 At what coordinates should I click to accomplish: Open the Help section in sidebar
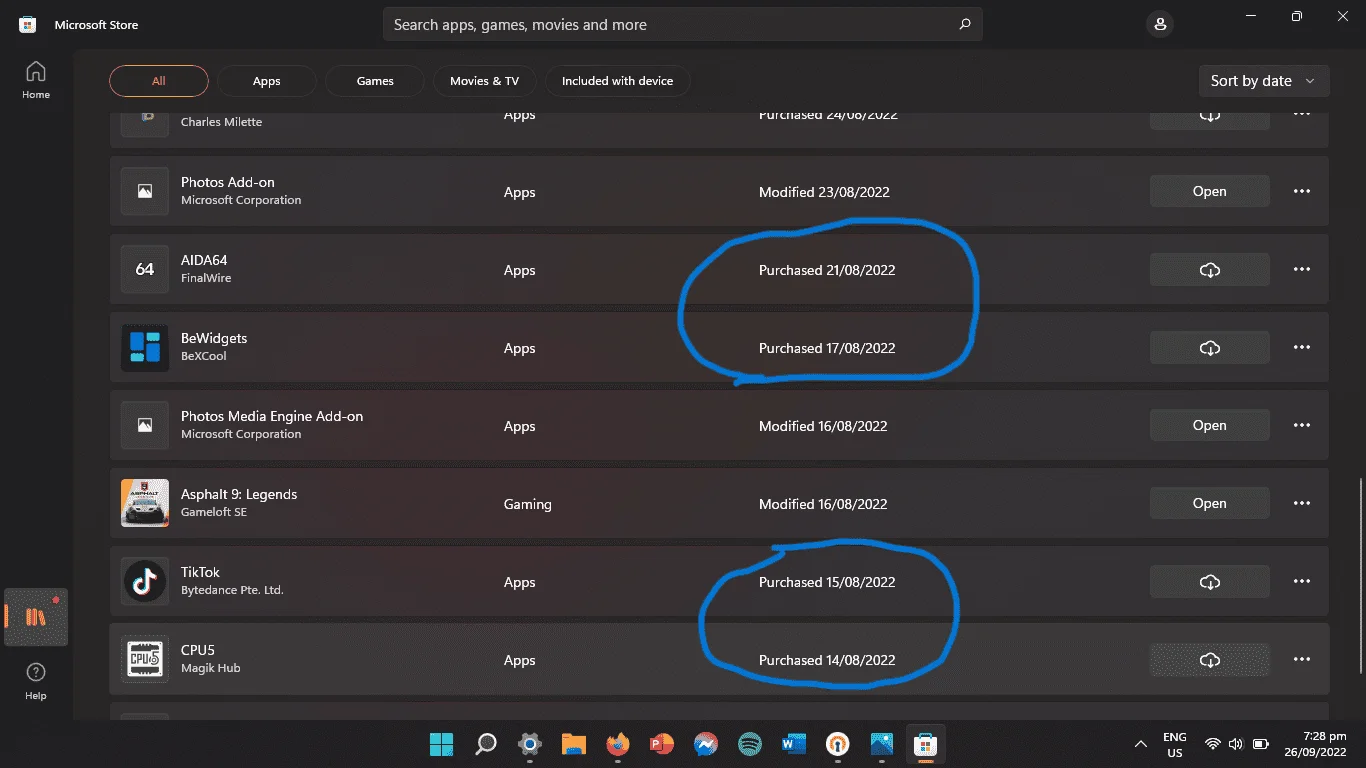tap(36, 680)
